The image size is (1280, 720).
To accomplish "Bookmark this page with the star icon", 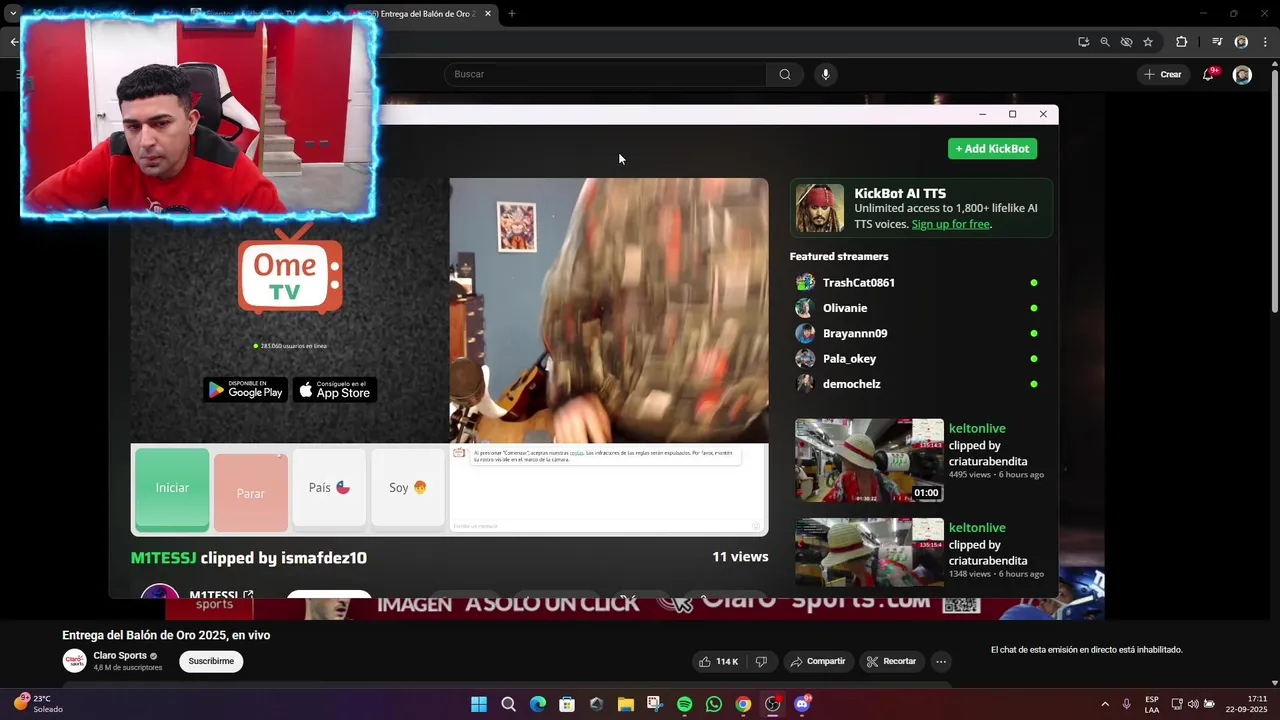I will pyautogui.click(x=1148, y=42).
